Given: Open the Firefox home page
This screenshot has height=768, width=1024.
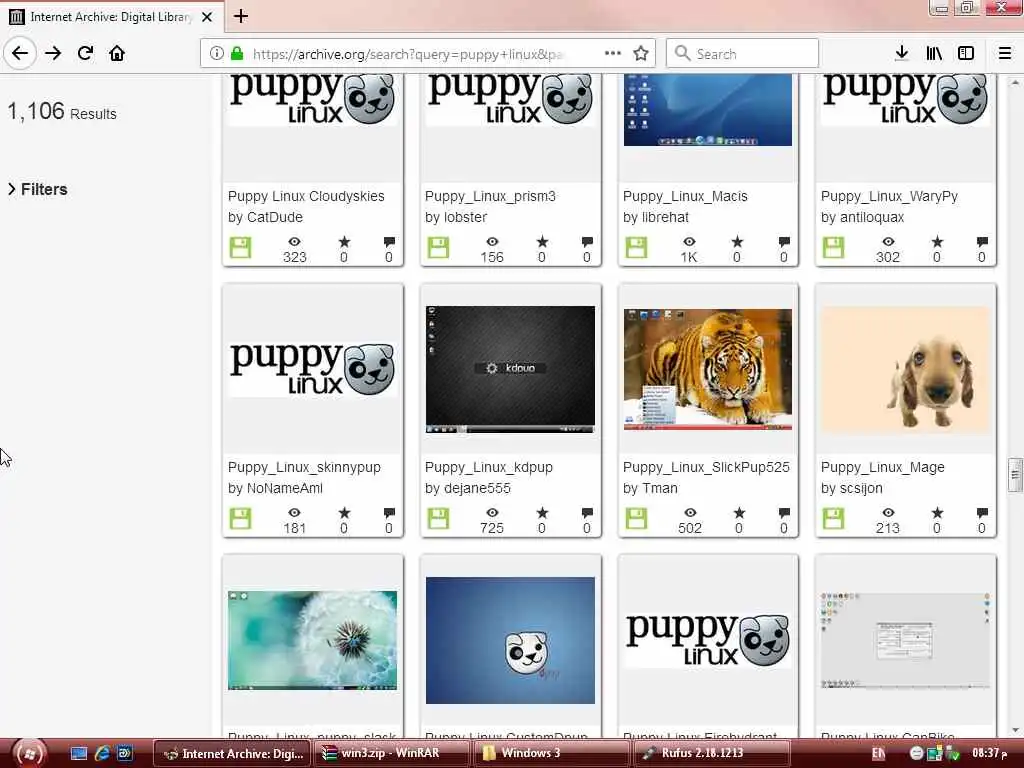Looking at the screenshot, I should pyautogui.click(x=117, y=54).
